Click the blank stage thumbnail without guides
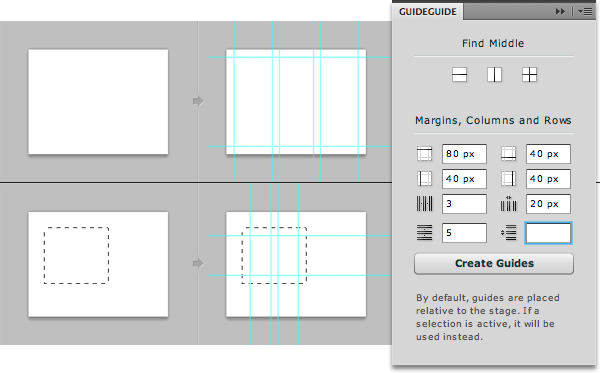The image size is (600, 373). (x=98, y=102)
